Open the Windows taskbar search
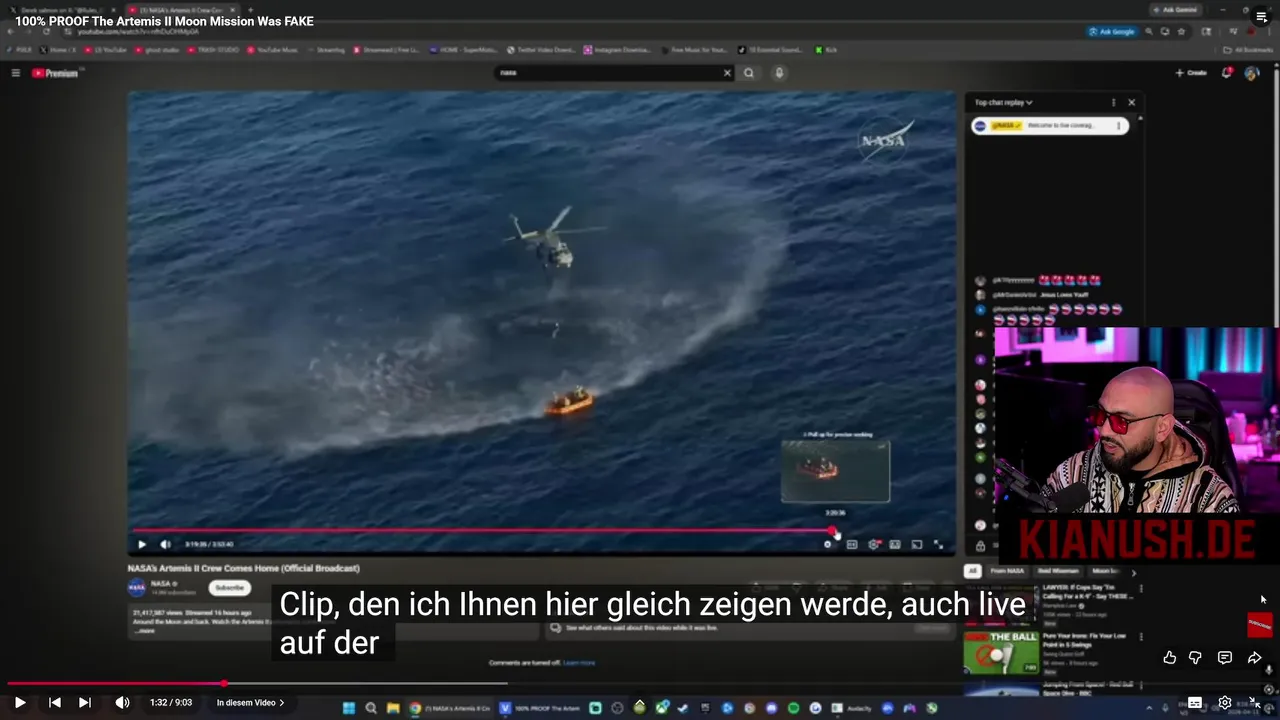The width and height of the screenshot is (1280, 720). [x=371, y=708]
